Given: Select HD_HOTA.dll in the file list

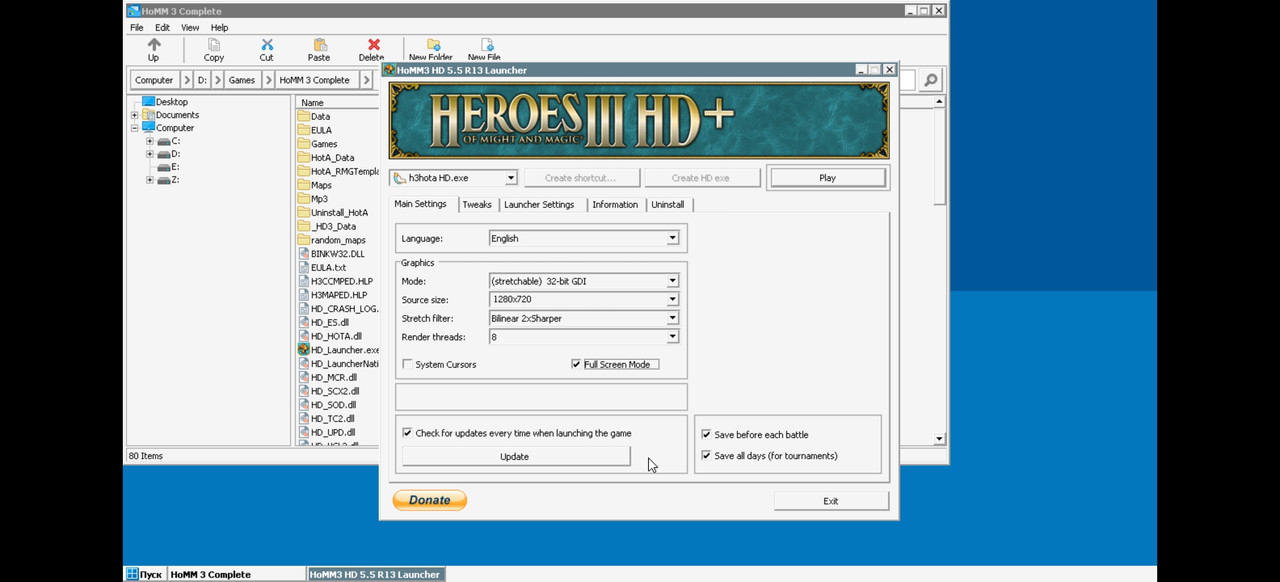Looking at the screenshot, I should pyautogui.click(x=338, y=337).
